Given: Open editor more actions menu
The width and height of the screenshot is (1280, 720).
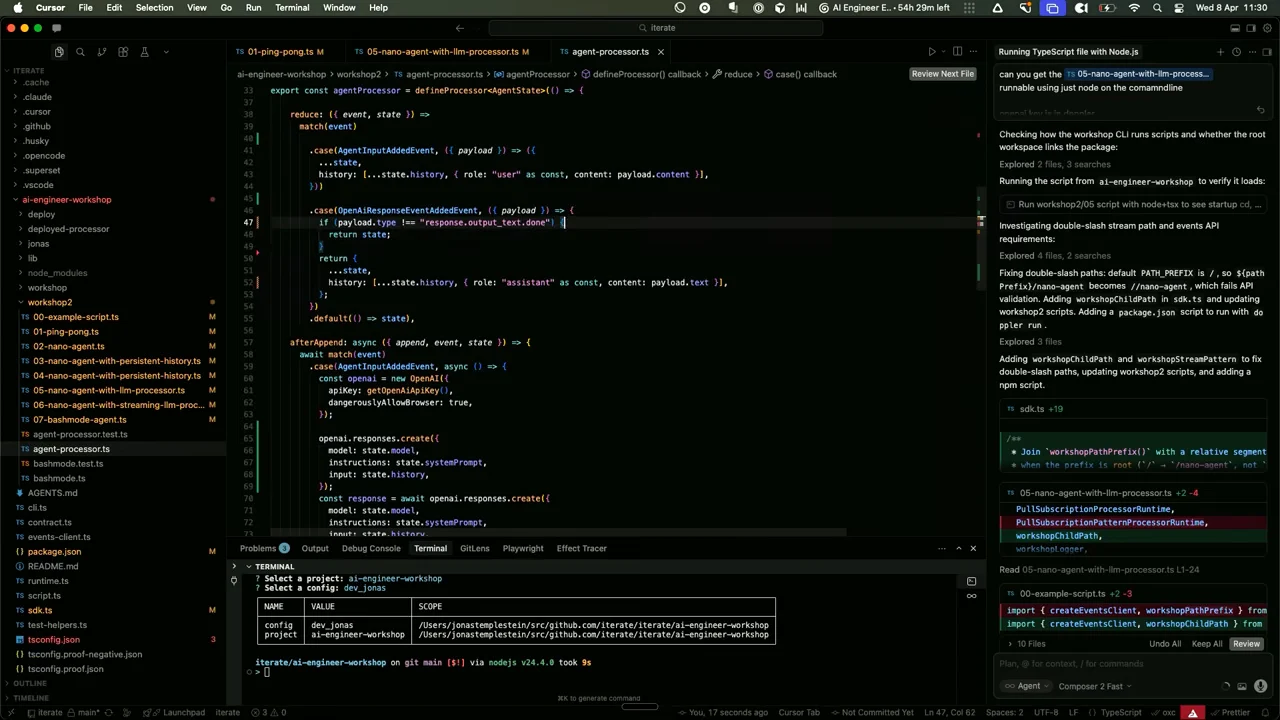Looking at the screenshot, I should click(x=974, y=52).
